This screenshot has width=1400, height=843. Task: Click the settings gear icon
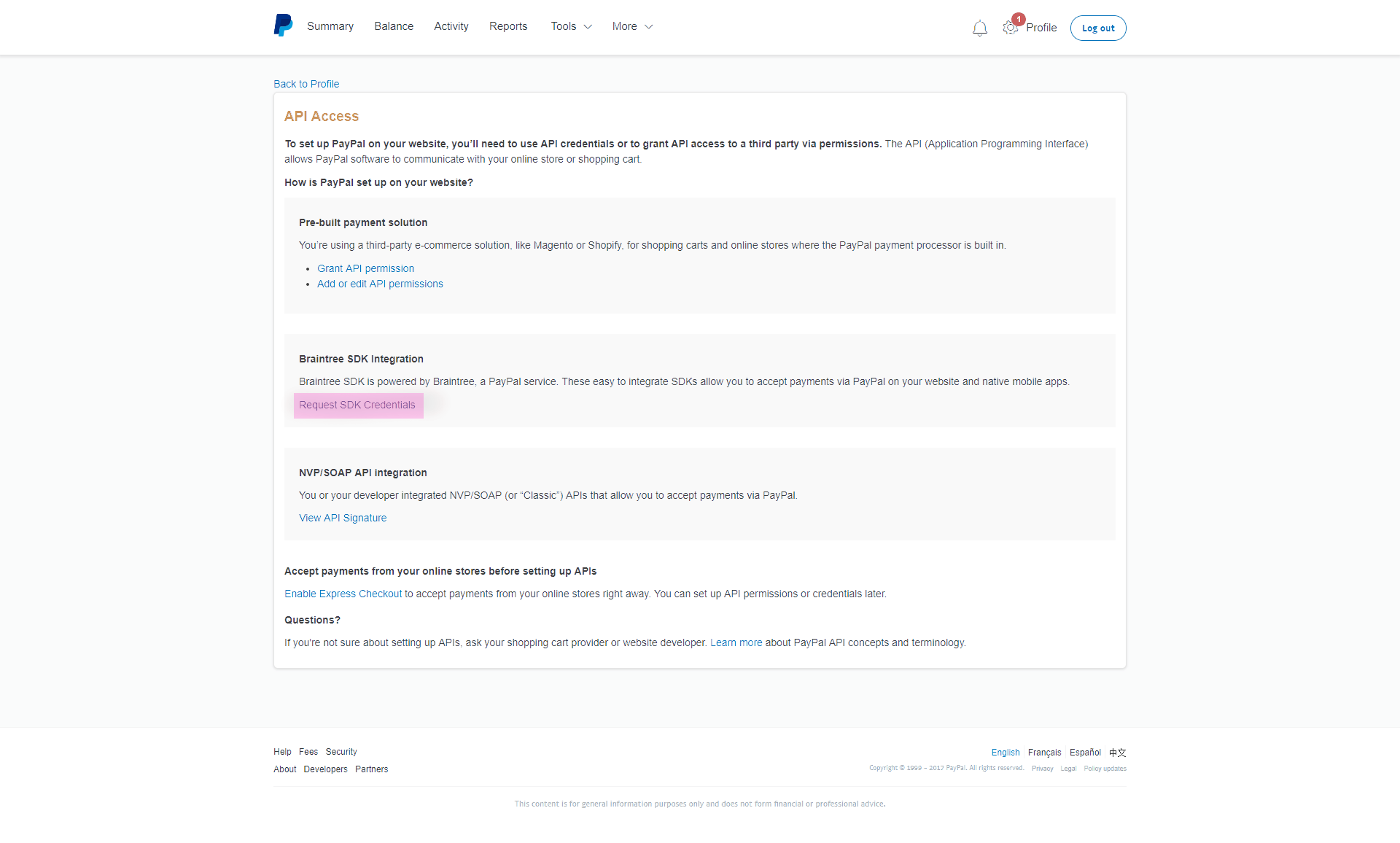coord(1010,28)
